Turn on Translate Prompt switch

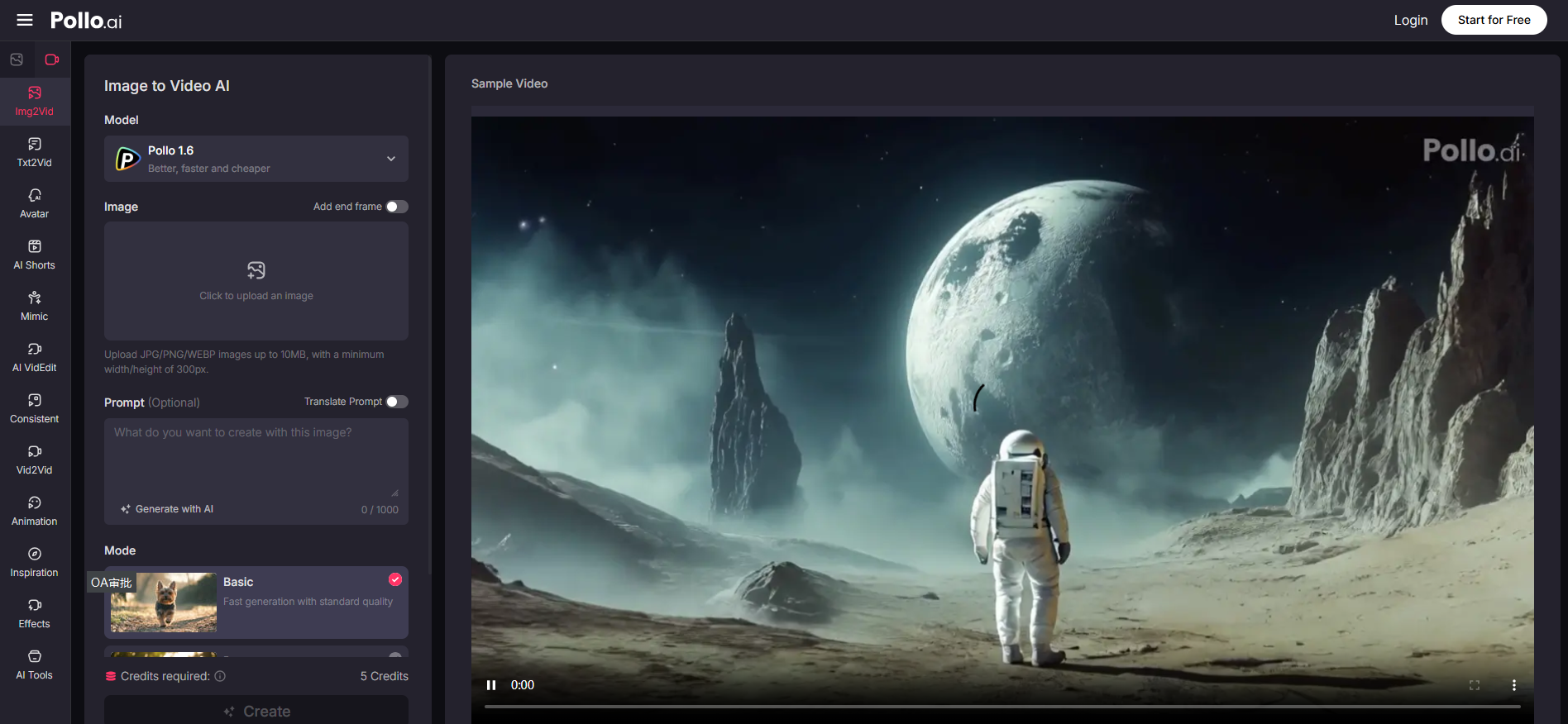pyautogui.click(x=397, y=402)
